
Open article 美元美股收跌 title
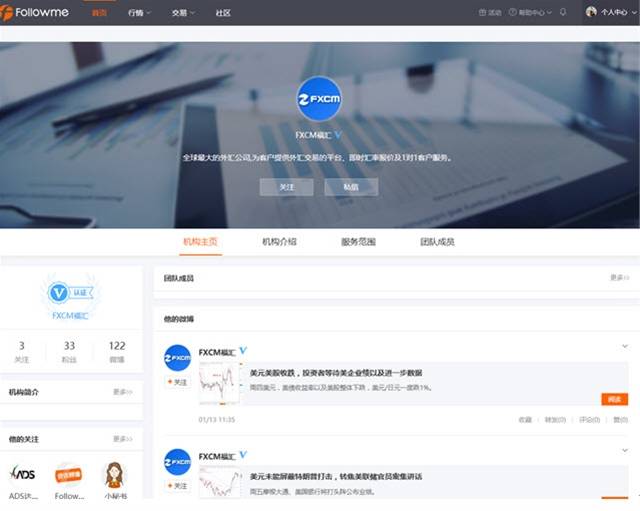(336, 373)
